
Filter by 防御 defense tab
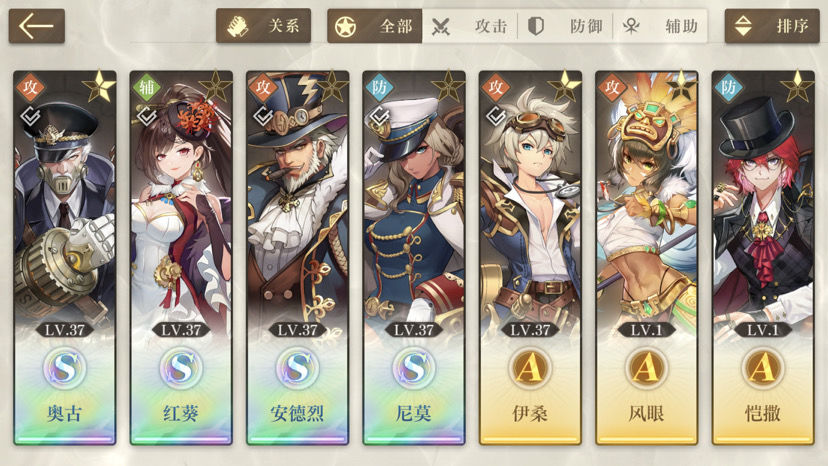(565, 26)
